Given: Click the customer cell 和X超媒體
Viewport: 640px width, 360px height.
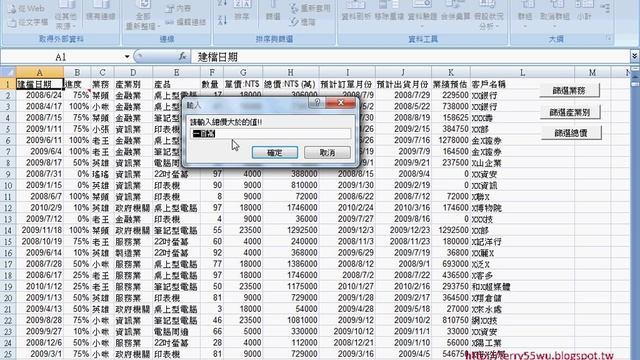Looking at the screenshot, I should [522, 287].
